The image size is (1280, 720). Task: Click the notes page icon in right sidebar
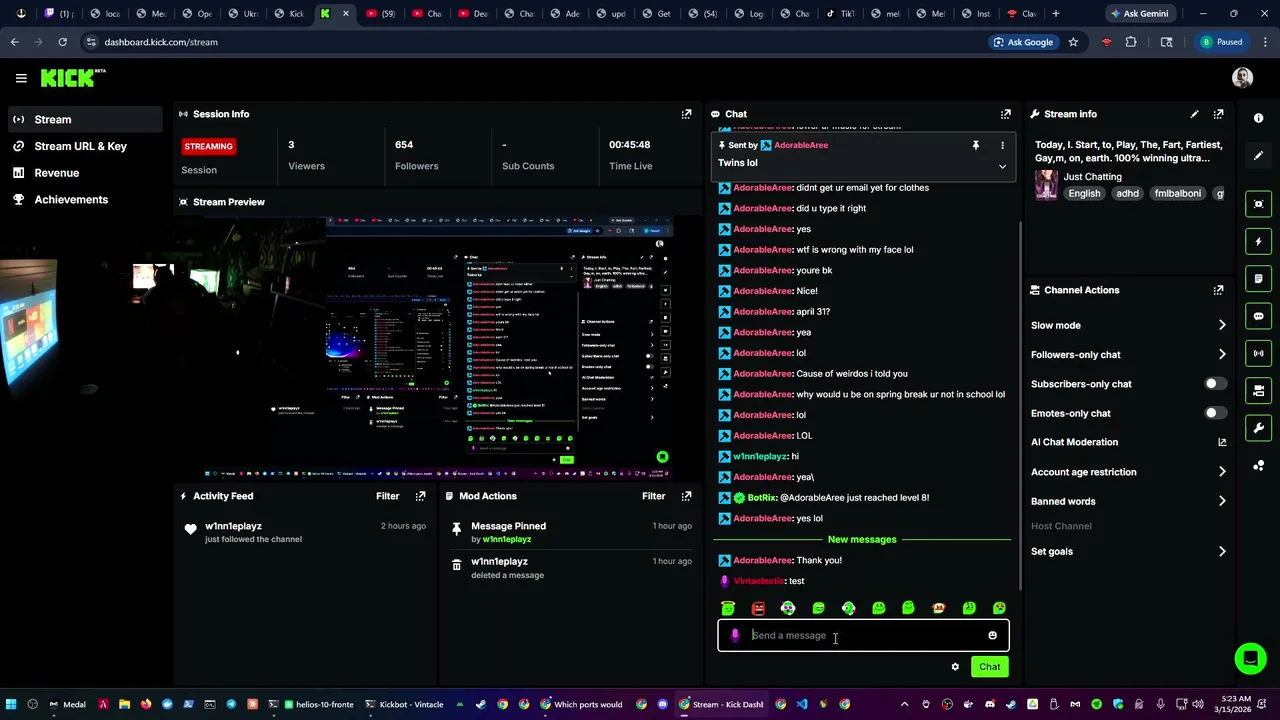pyautogui.click(x=1258, y=278)
